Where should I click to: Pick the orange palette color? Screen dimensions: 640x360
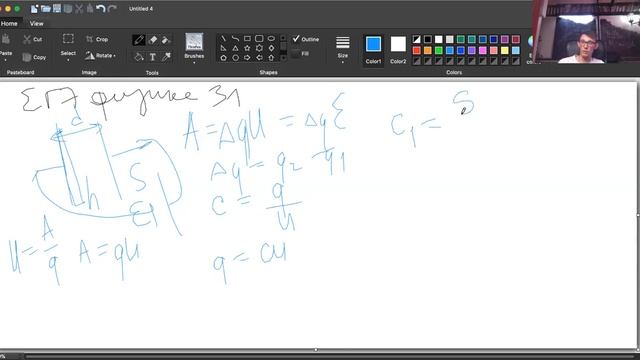tap(427, 50)
